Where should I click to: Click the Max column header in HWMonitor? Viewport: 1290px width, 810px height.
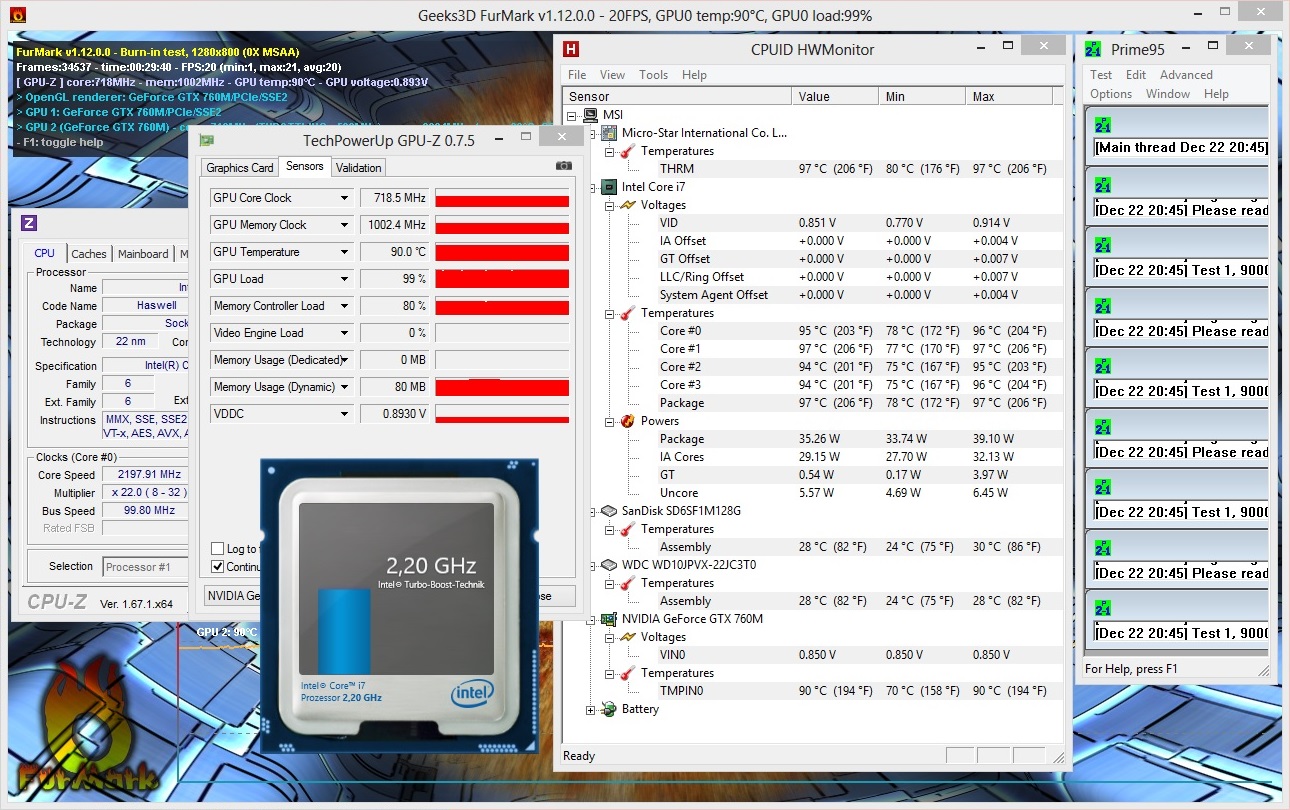[x=1009, y=97]
